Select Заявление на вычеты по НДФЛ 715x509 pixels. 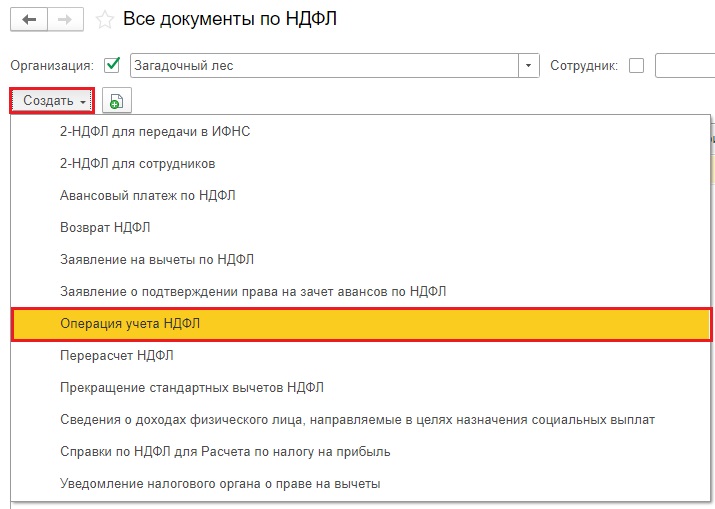tap(360, 259)
